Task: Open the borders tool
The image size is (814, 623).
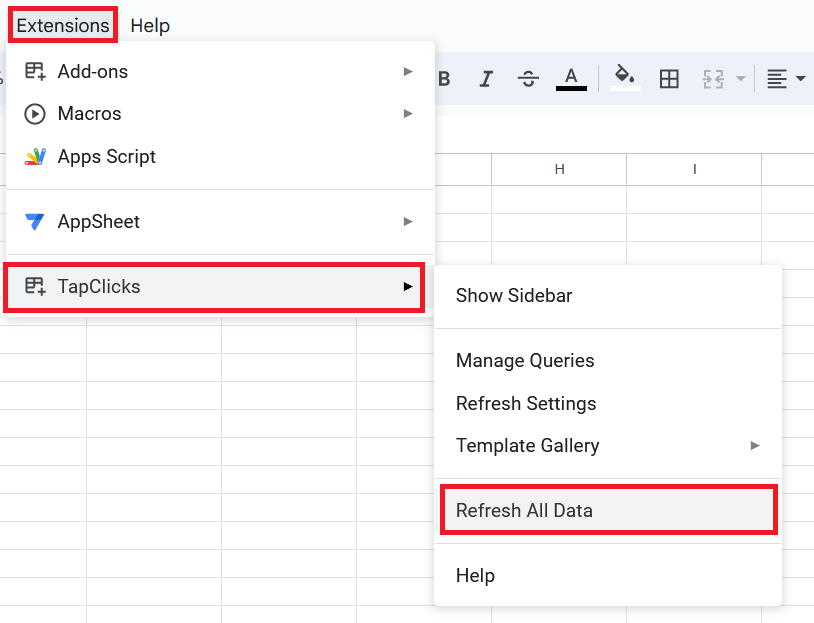Action: pyautogui.click(x=669, y=79)
